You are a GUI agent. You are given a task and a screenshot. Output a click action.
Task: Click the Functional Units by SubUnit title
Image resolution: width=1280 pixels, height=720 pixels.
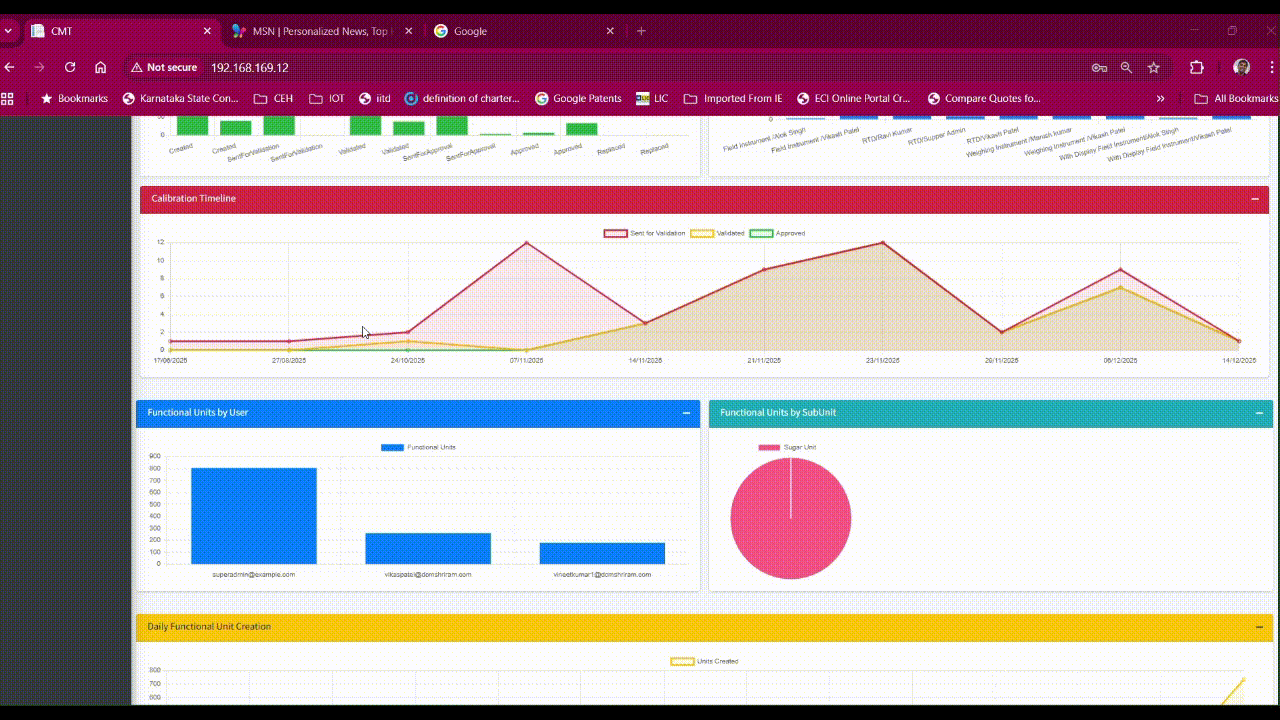[778, 412]
